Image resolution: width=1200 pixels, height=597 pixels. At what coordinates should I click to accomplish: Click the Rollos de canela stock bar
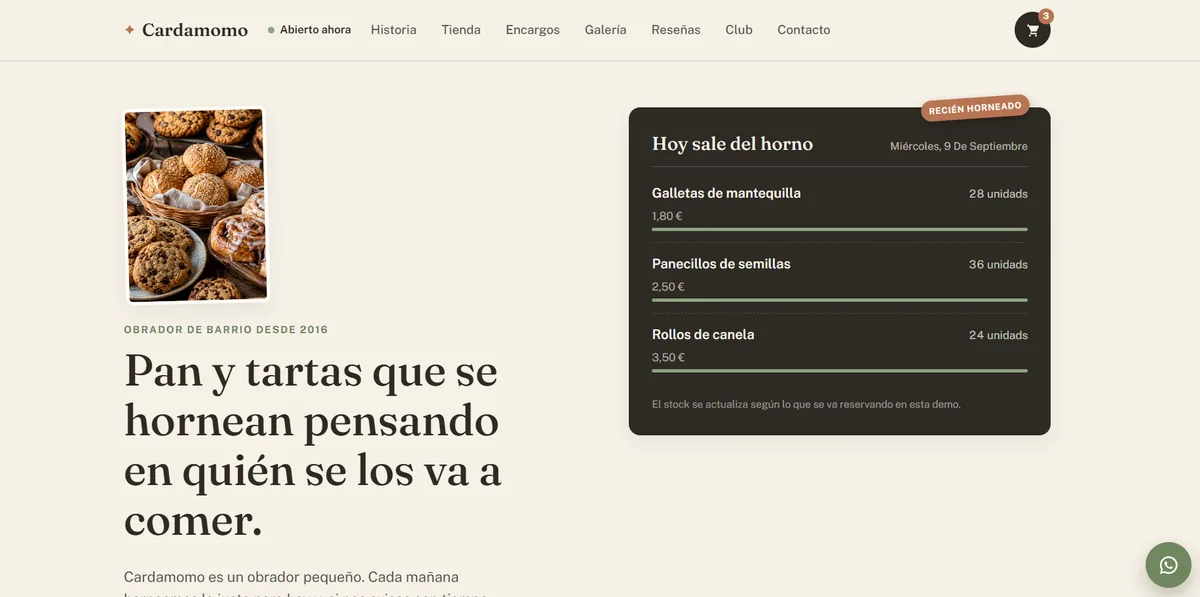coord(839,371)
